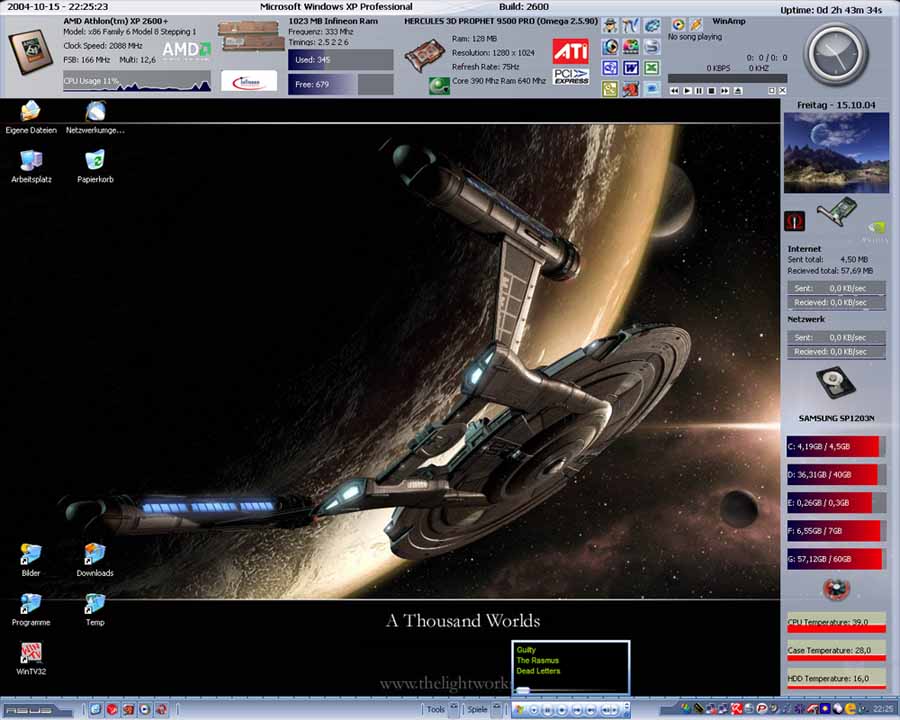
Task: Click the Excel launcher icon
Action: coord(651,68)
